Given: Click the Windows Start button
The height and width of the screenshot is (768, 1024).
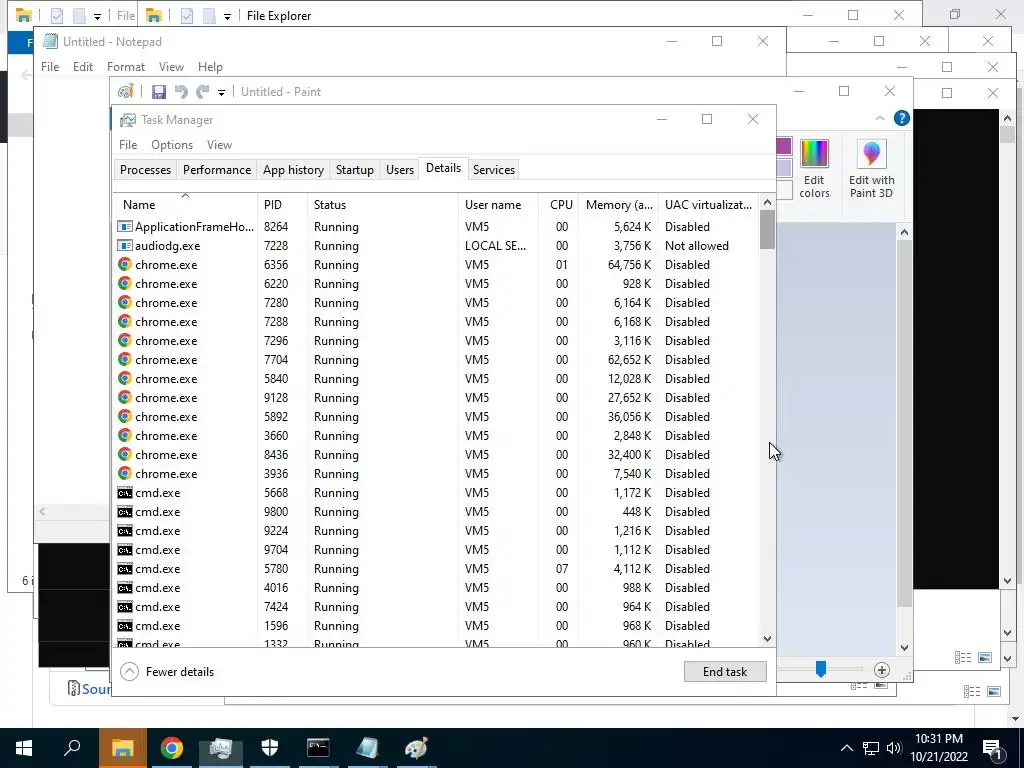Looking at the screenshot, I should (x=24, y=748).
